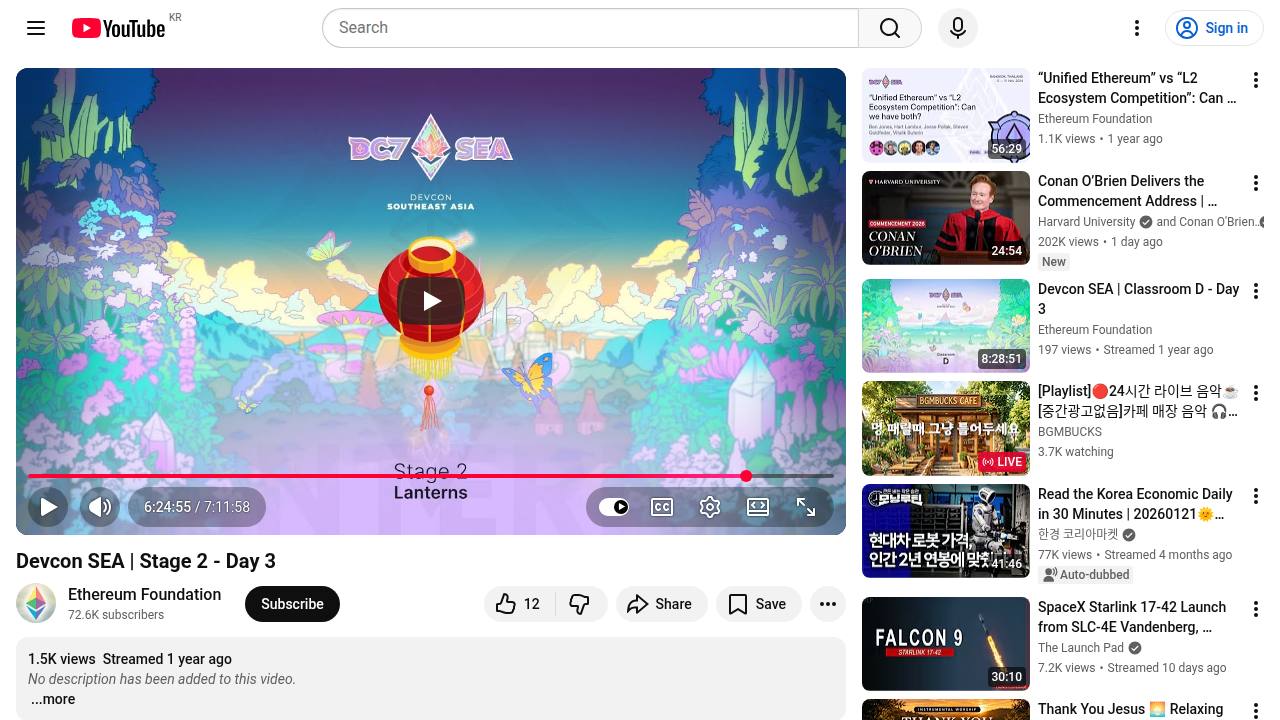This screenshot has width=1280, height=720.
Task: Open the Falcon 9 Starlink thumbnail
Action: click(946, 644)
